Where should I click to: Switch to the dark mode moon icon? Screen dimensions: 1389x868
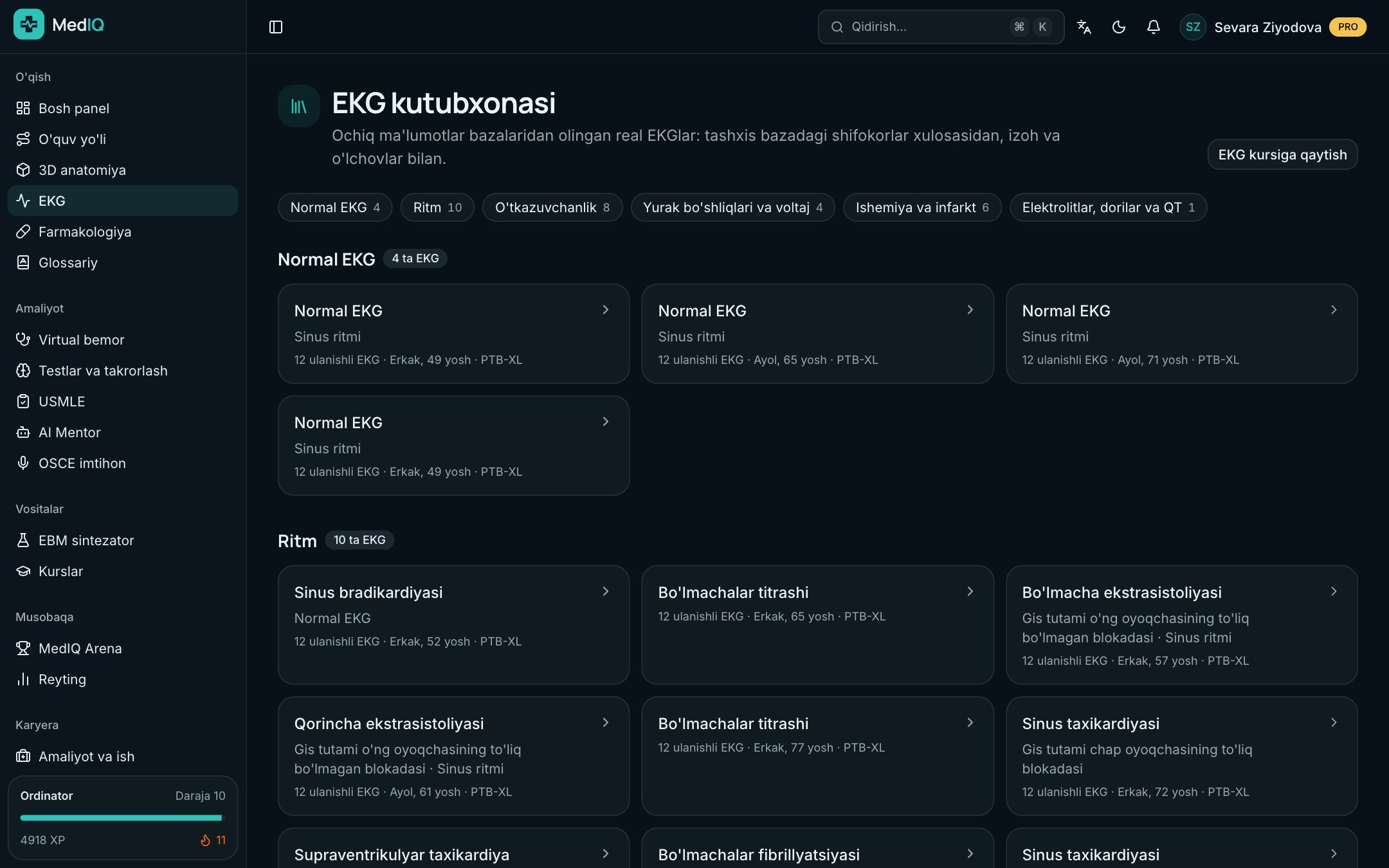[1119, 27]
